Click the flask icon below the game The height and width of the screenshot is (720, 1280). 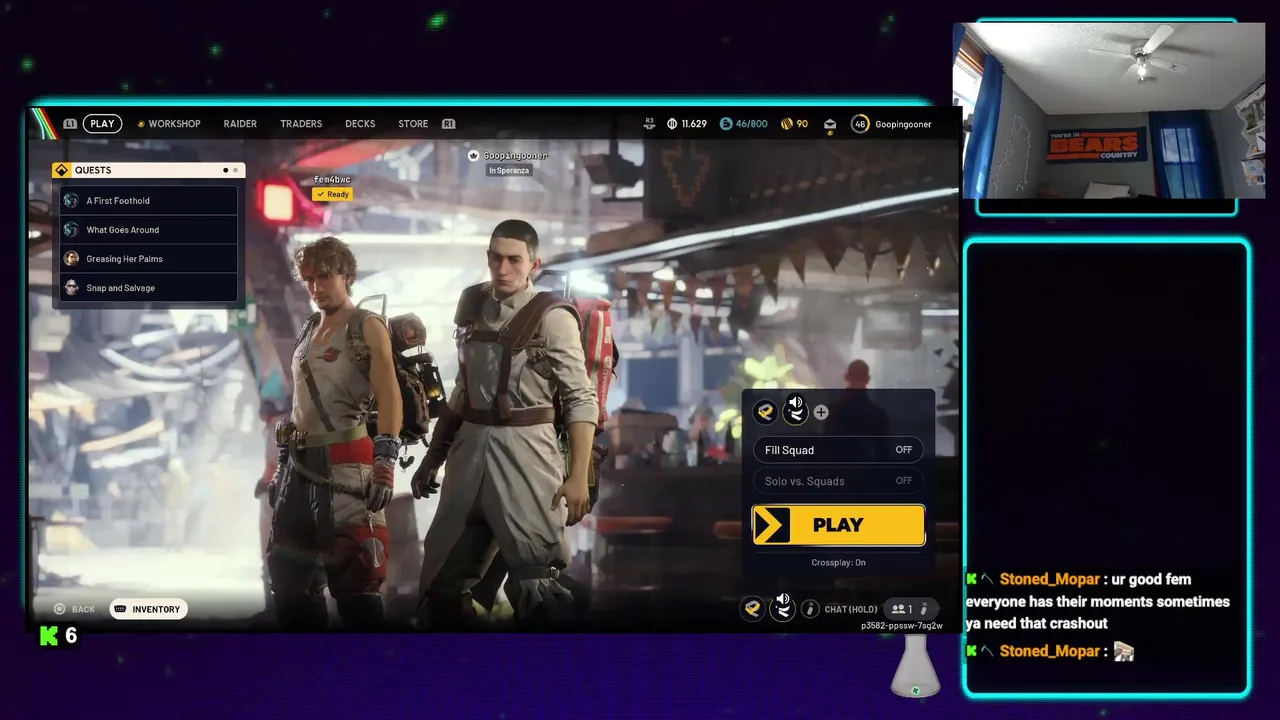click(915, 666)
